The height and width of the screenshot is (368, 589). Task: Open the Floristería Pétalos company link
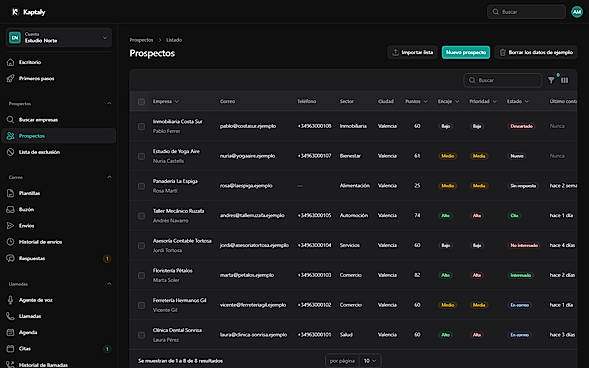click(172, 270)
